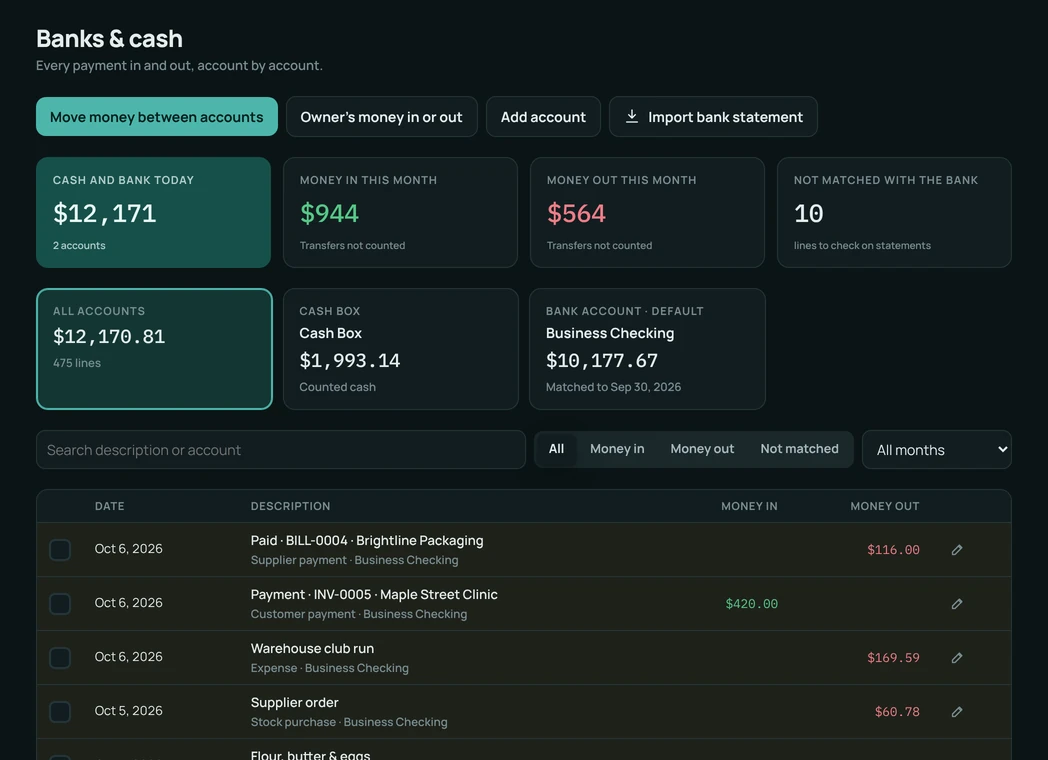Click 'Matched to Sep 30, 2026' text
Viewport: 1048px width, 760px height.
(613, 387)
